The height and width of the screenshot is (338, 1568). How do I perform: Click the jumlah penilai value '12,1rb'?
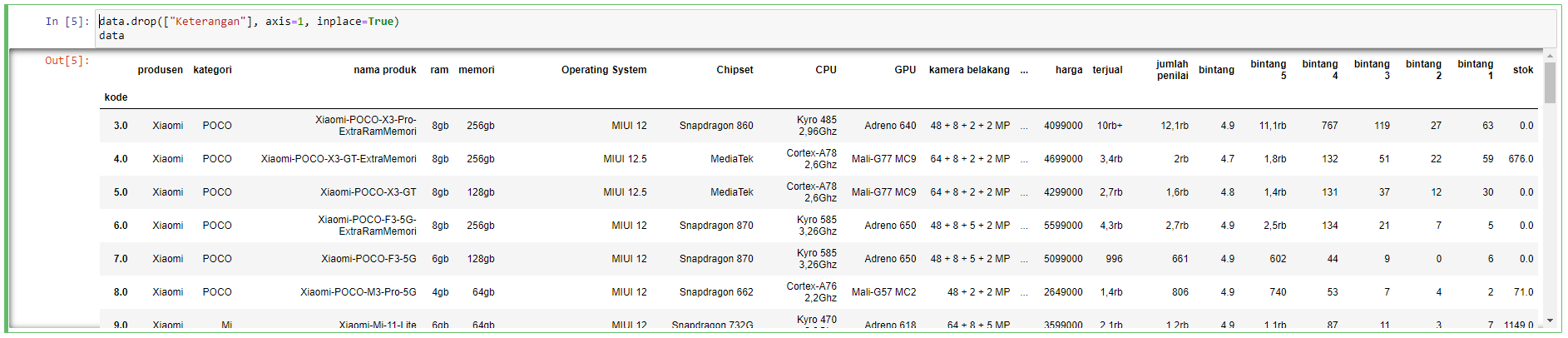[x=1175, y=126]
